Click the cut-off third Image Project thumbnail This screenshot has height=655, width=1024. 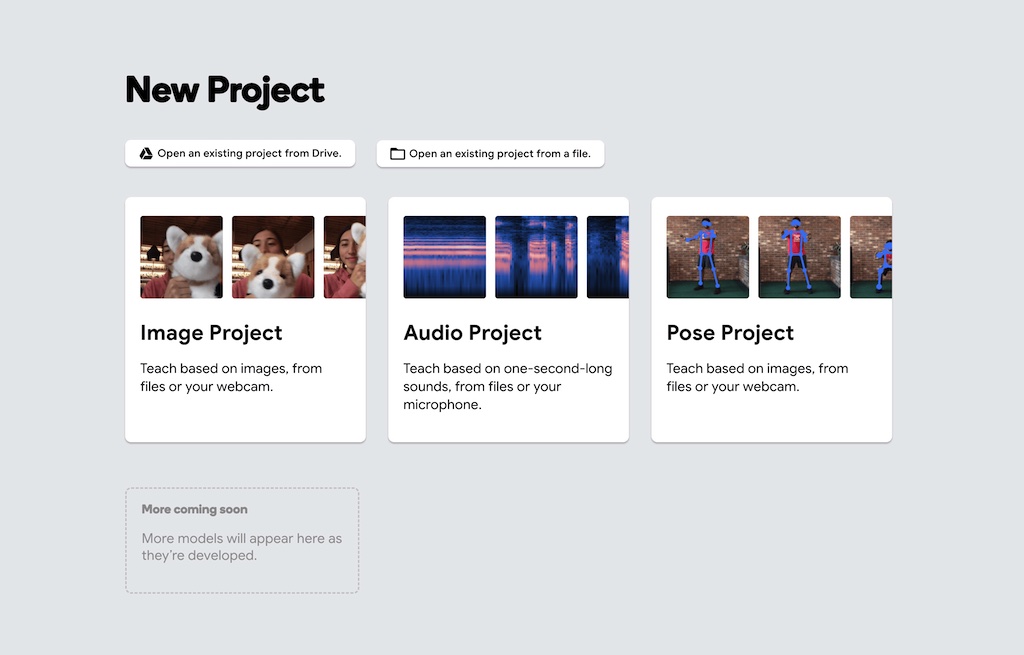point(345,257)
